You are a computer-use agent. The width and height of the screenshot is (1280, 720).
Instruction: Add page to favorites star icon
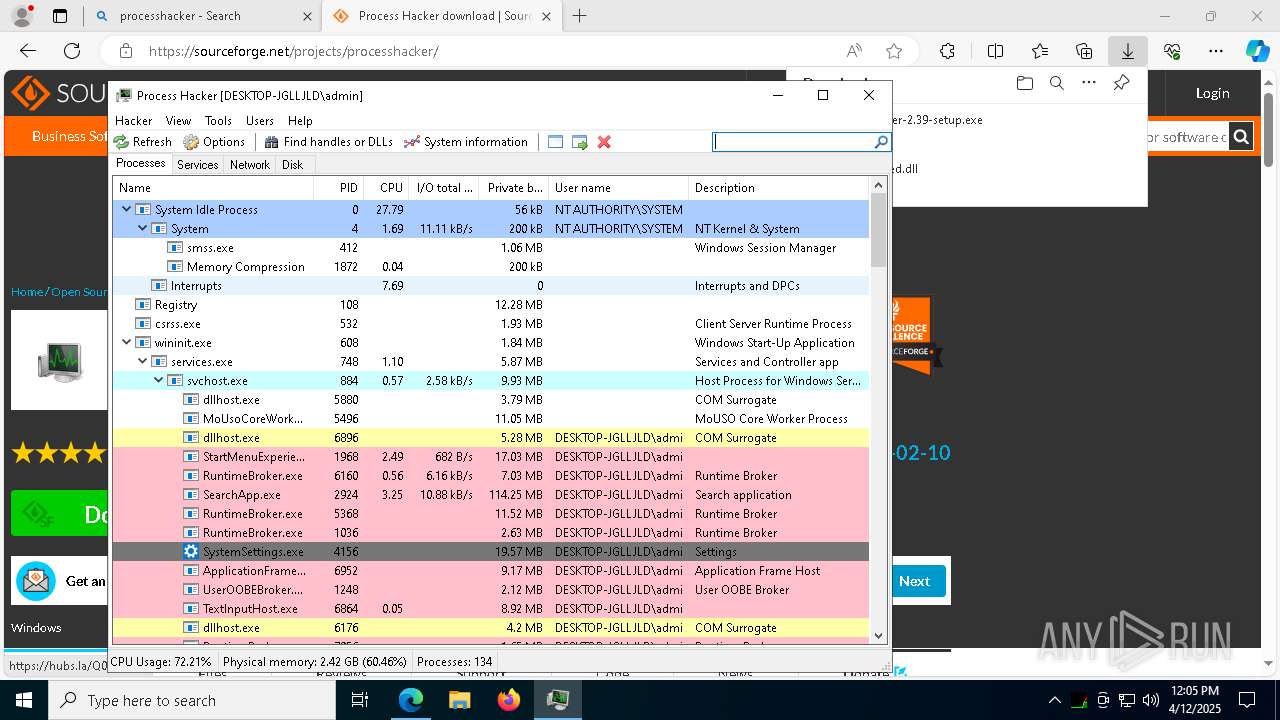894,51
